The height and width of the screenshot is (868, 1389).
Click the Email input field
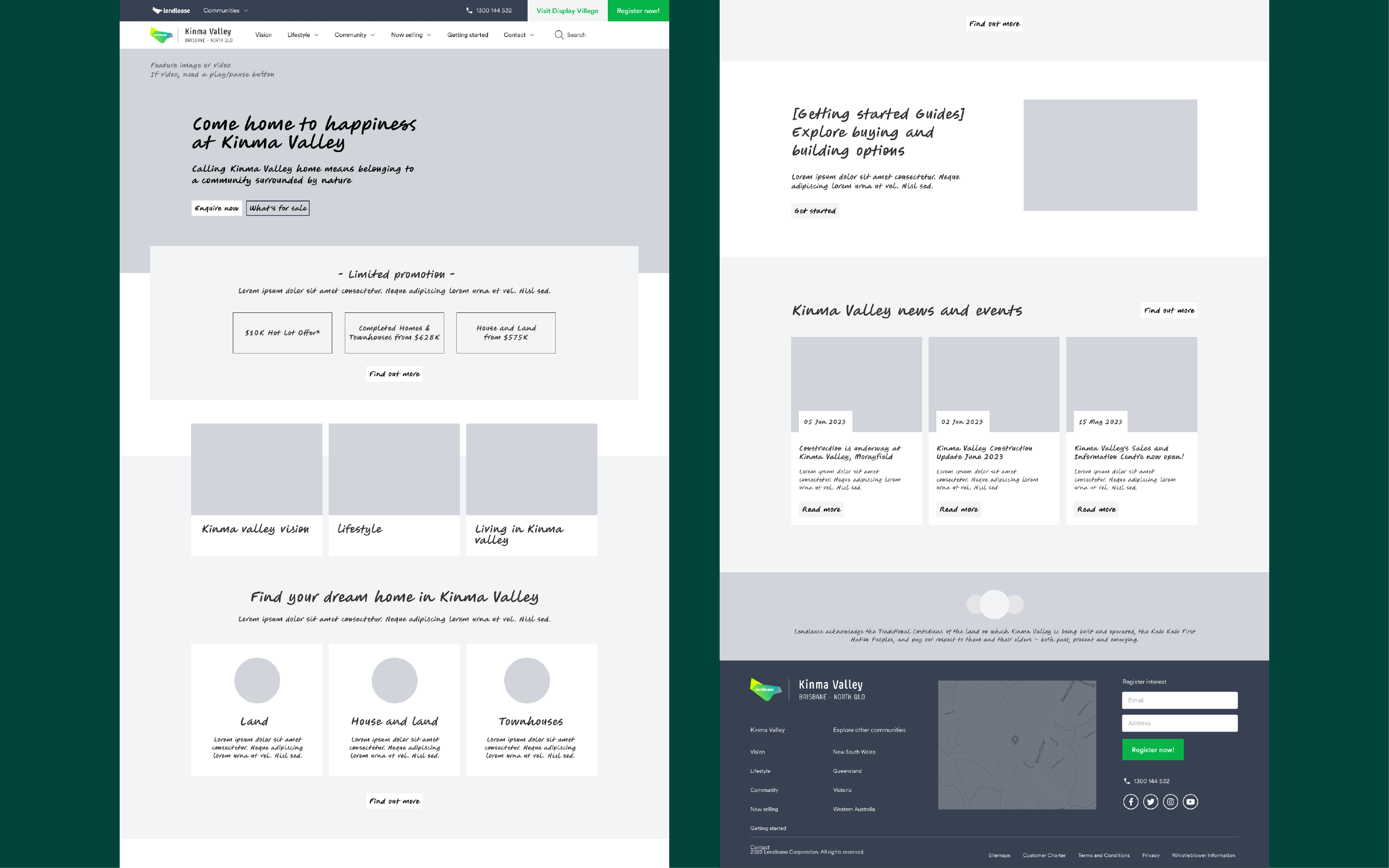[1180, 700]
